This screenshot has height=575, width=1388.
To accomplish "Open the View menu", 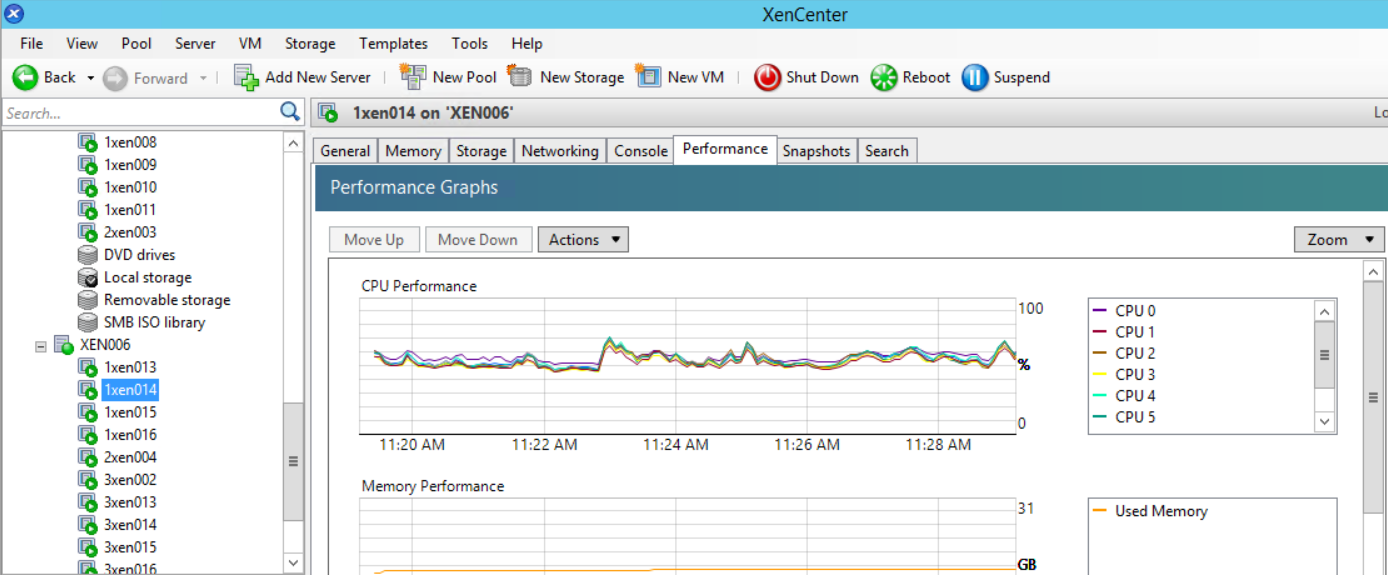I will point(82,43).
